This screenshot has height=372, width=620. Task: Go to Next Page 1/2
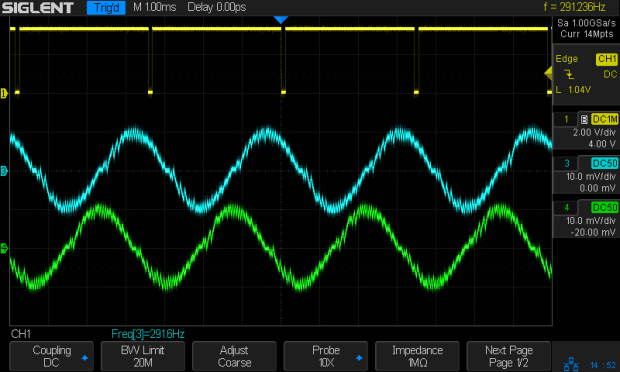click(x=508, y=356)
